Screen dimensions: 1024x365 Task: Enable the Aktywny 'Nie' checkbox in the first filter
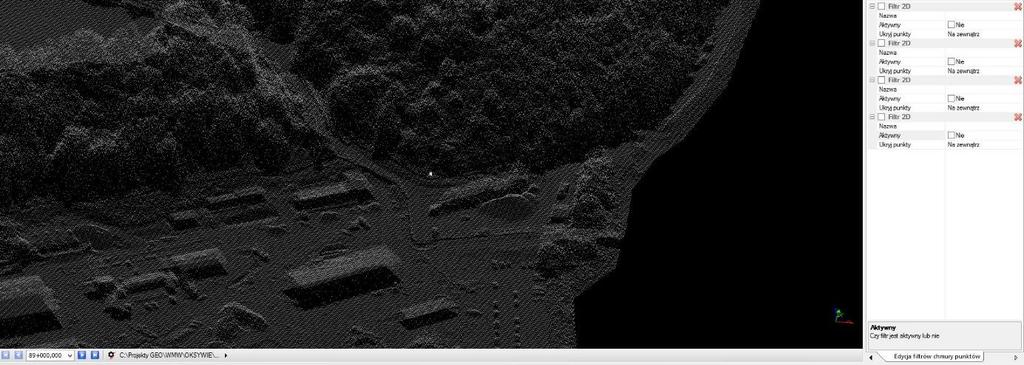click(x=952, y=25)
